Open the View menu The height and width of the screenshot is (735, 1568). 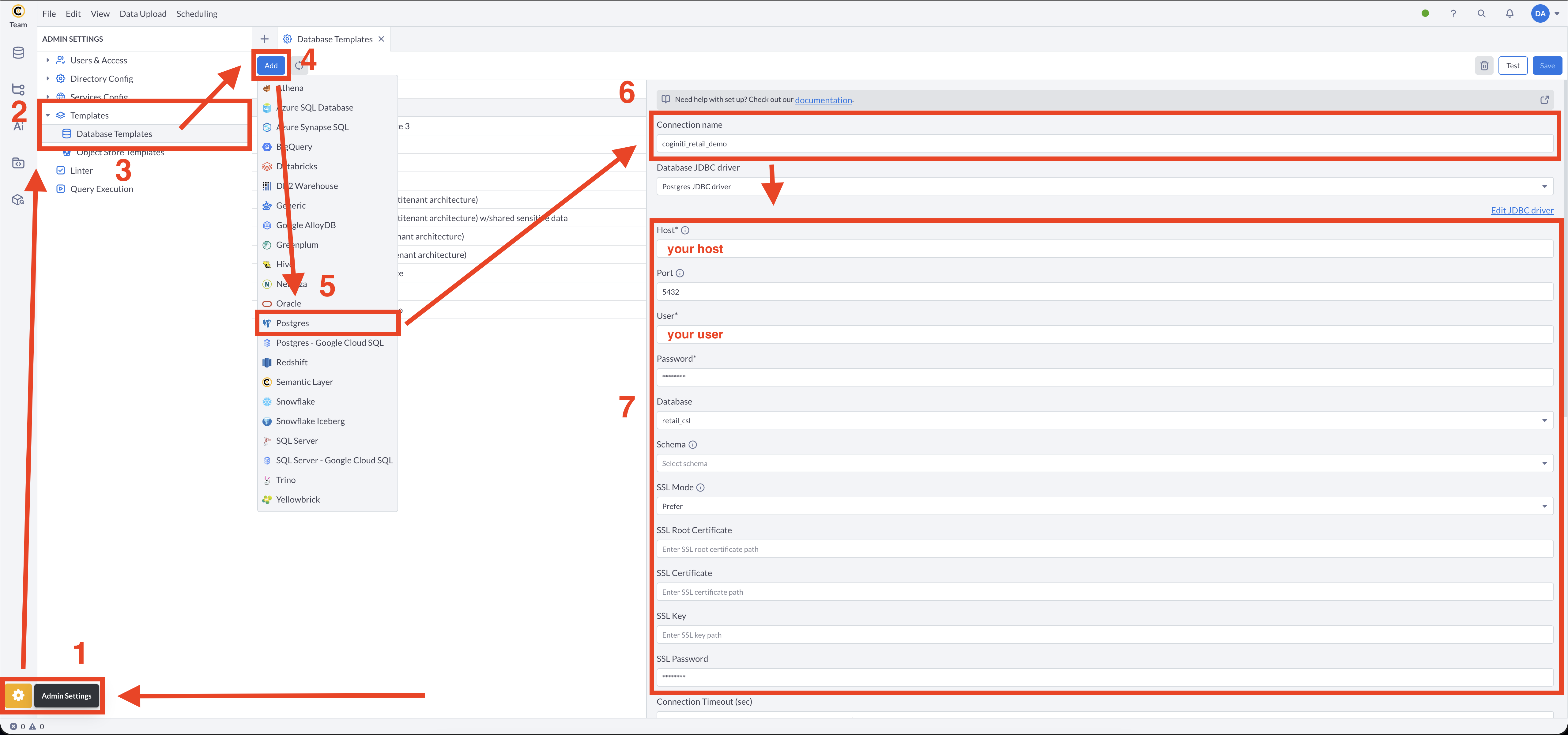(100, 13)
